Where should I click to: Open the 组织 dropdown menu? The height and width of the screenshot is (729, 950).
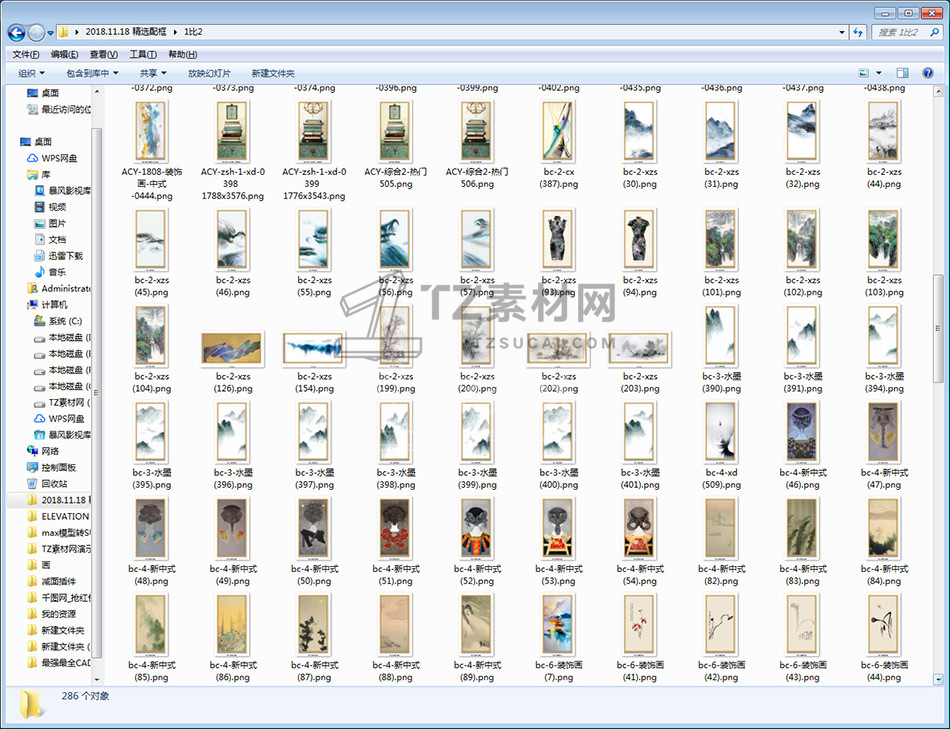(x=31, y=73)
